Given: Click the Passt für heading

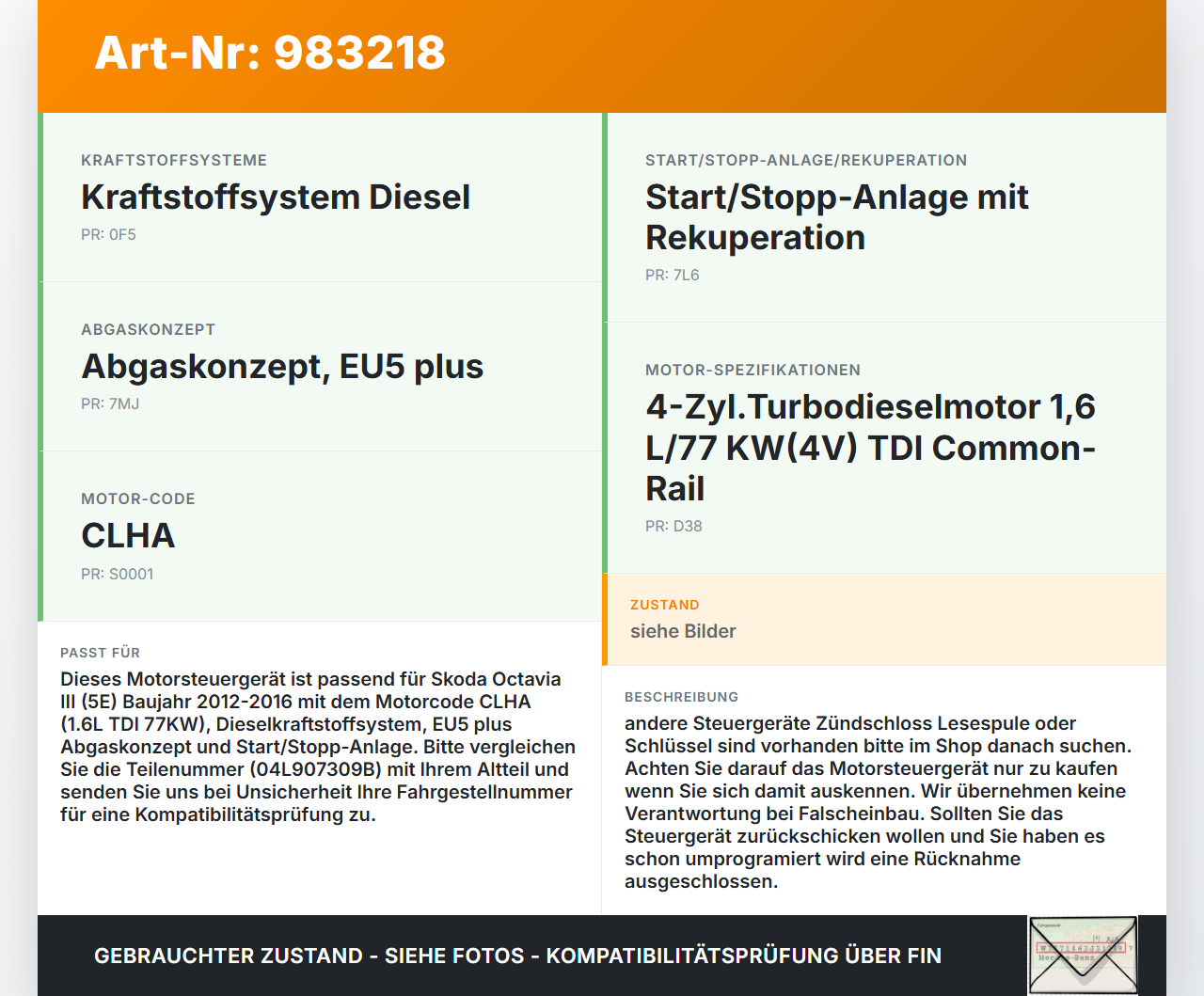Looking at the screenshot, I should [x=100, y=652].
